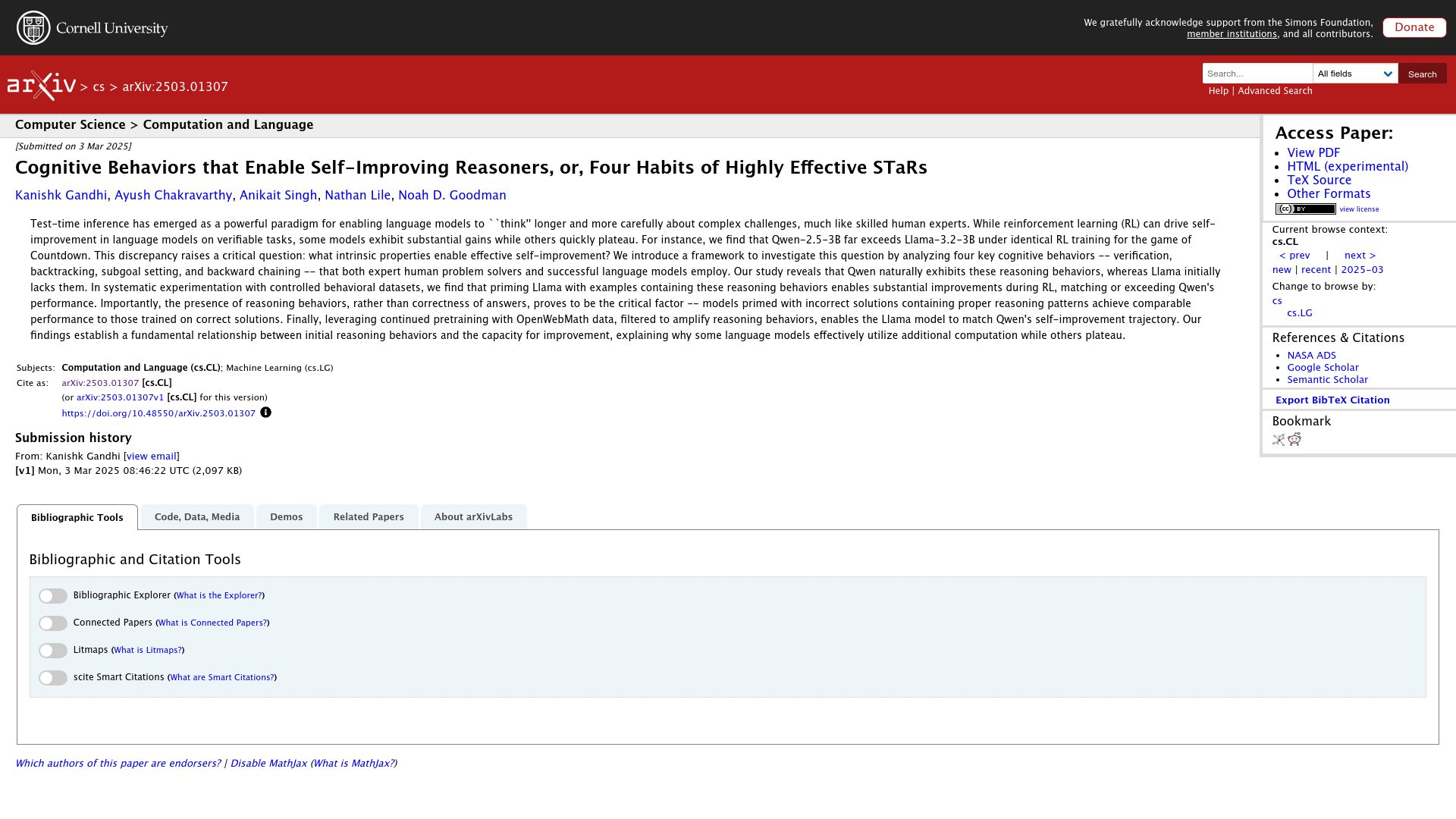Open HTML (experimental) version link
Image resolution: width=1456 pixels, height=819 pixels.
[1348, 167]
